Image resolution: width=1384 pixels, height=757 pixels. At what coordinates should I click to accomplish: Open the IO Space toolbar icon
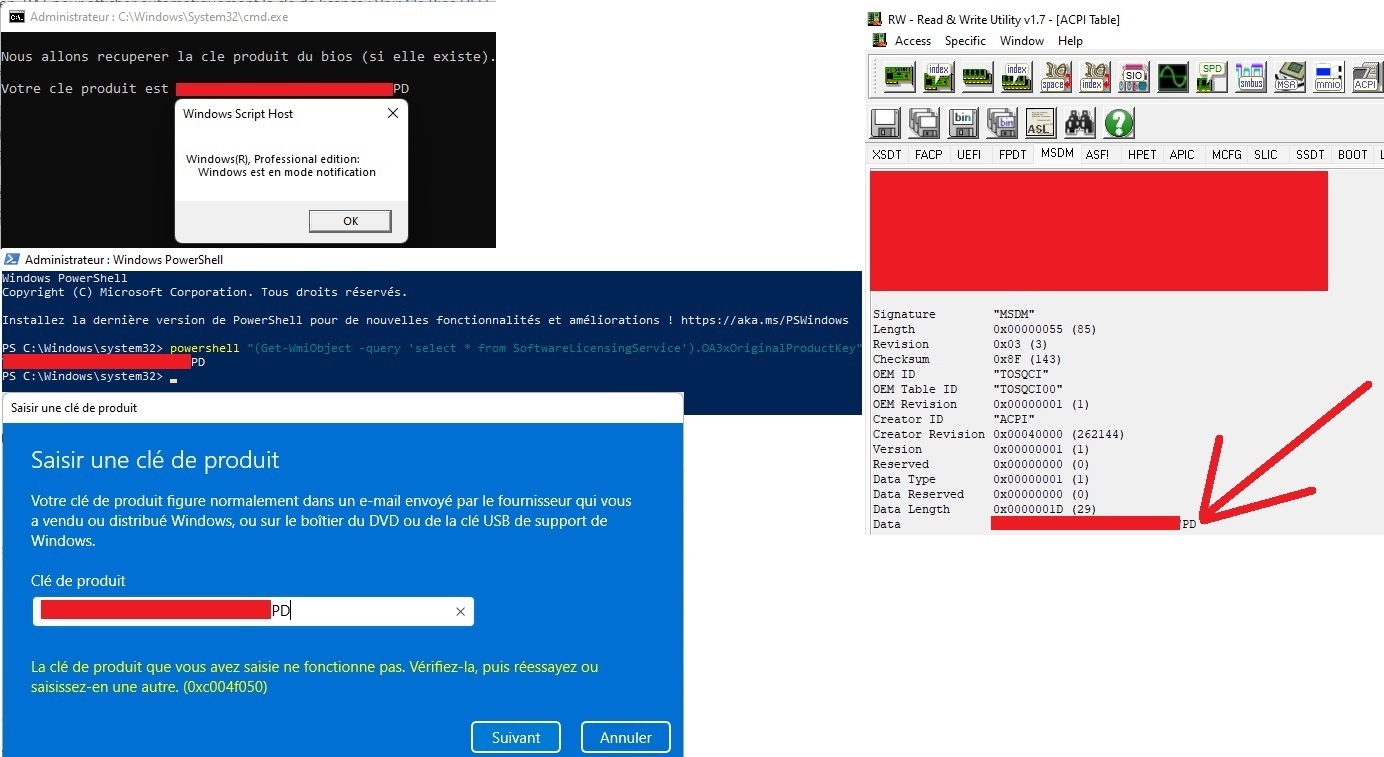point(1055,77)
